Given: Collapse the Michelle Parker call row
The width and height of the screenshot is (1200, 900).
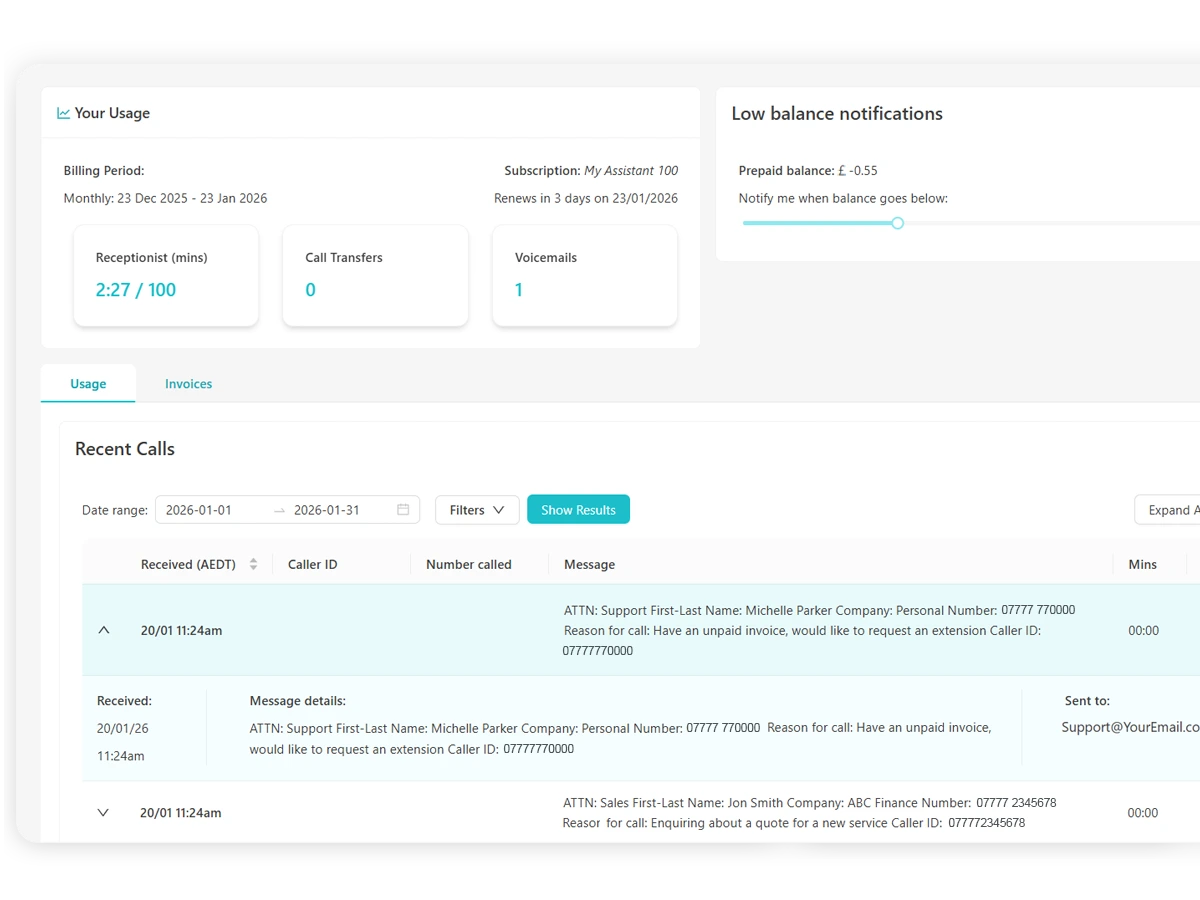Looking at the screenshot, I should click(104, 630).
